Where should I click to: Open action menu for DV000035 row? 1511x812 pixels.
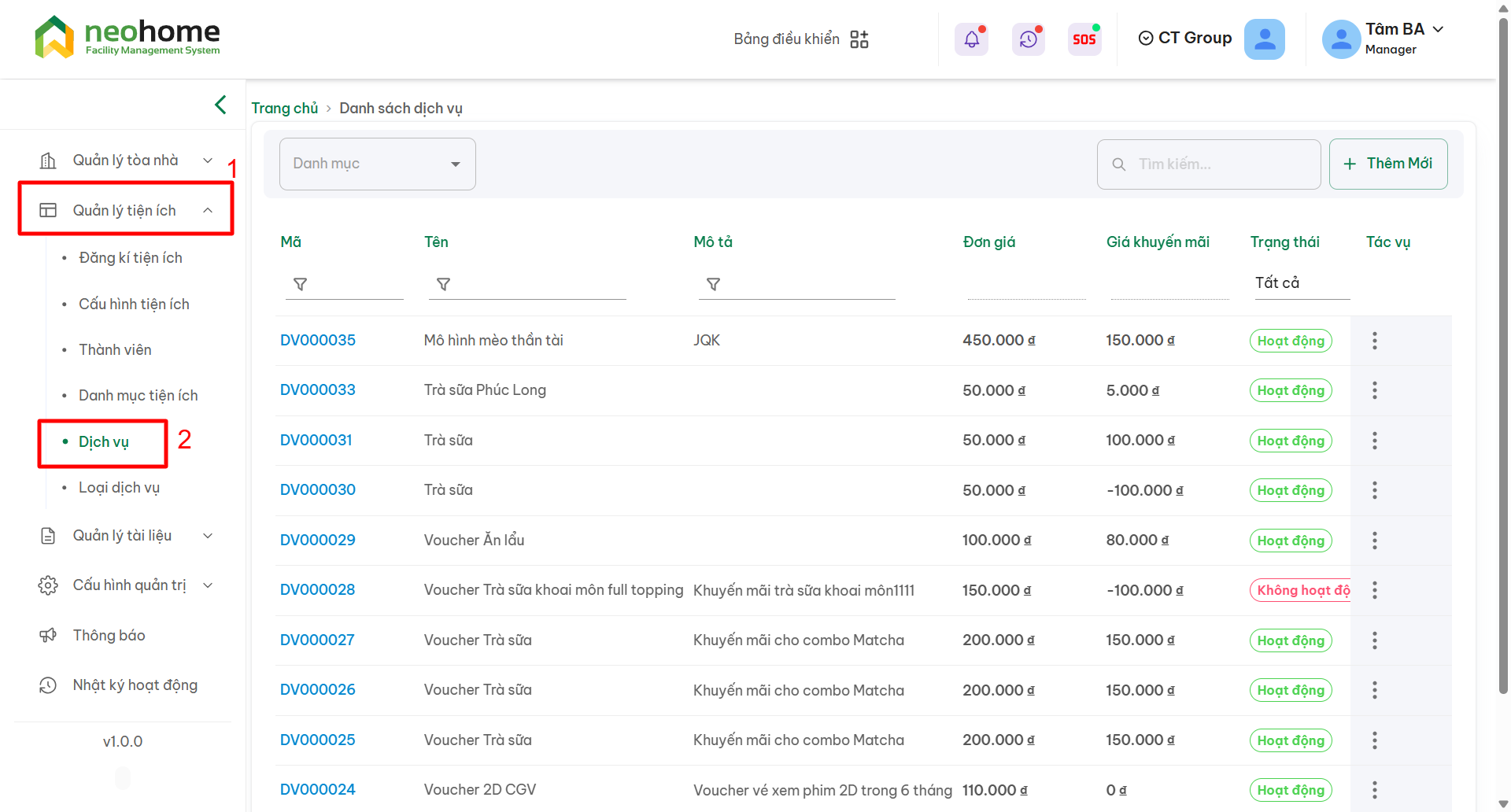click(1374, 341)
